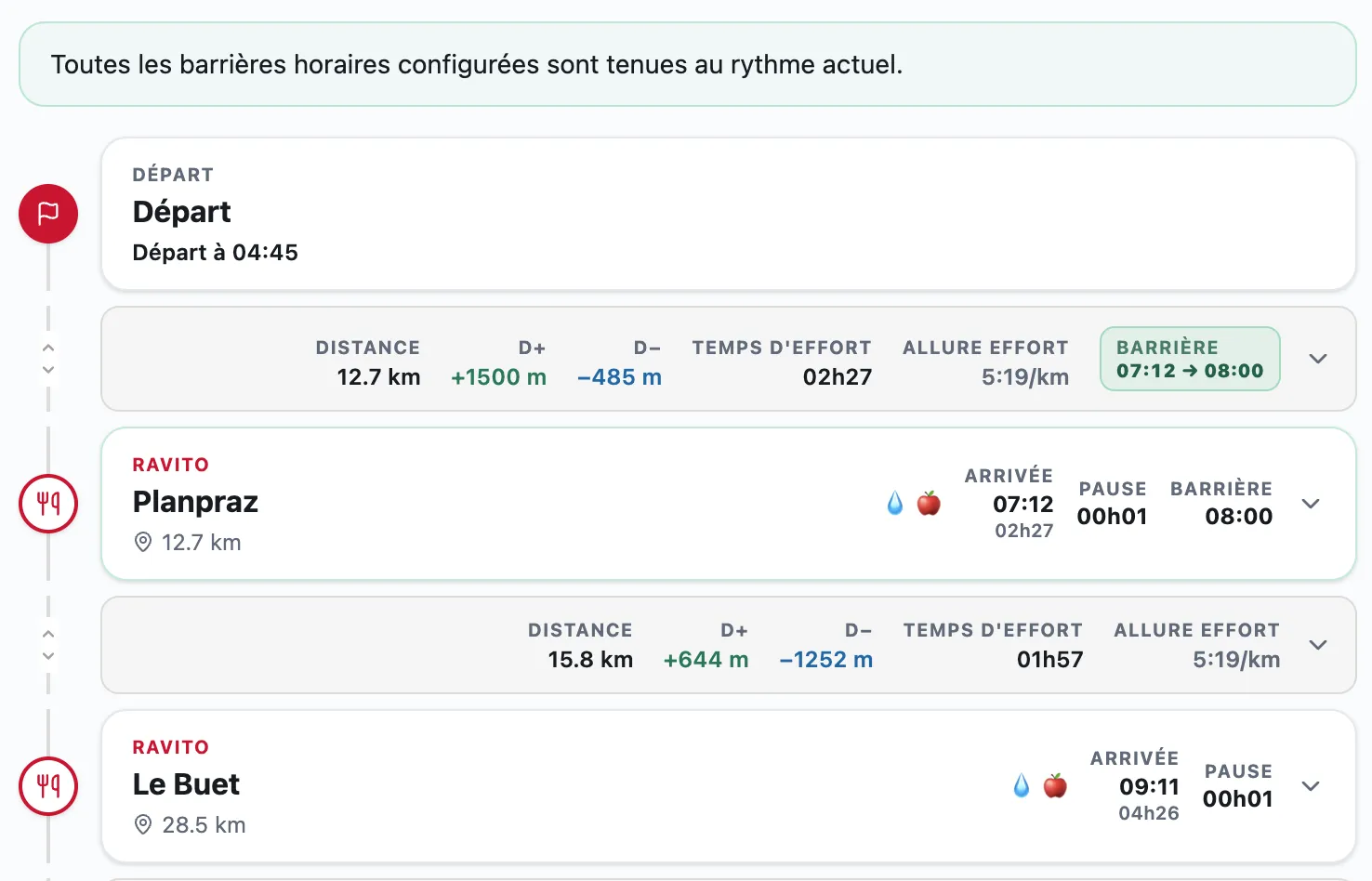Expand the Le Buet ravito card chevron

point(1311,786)
